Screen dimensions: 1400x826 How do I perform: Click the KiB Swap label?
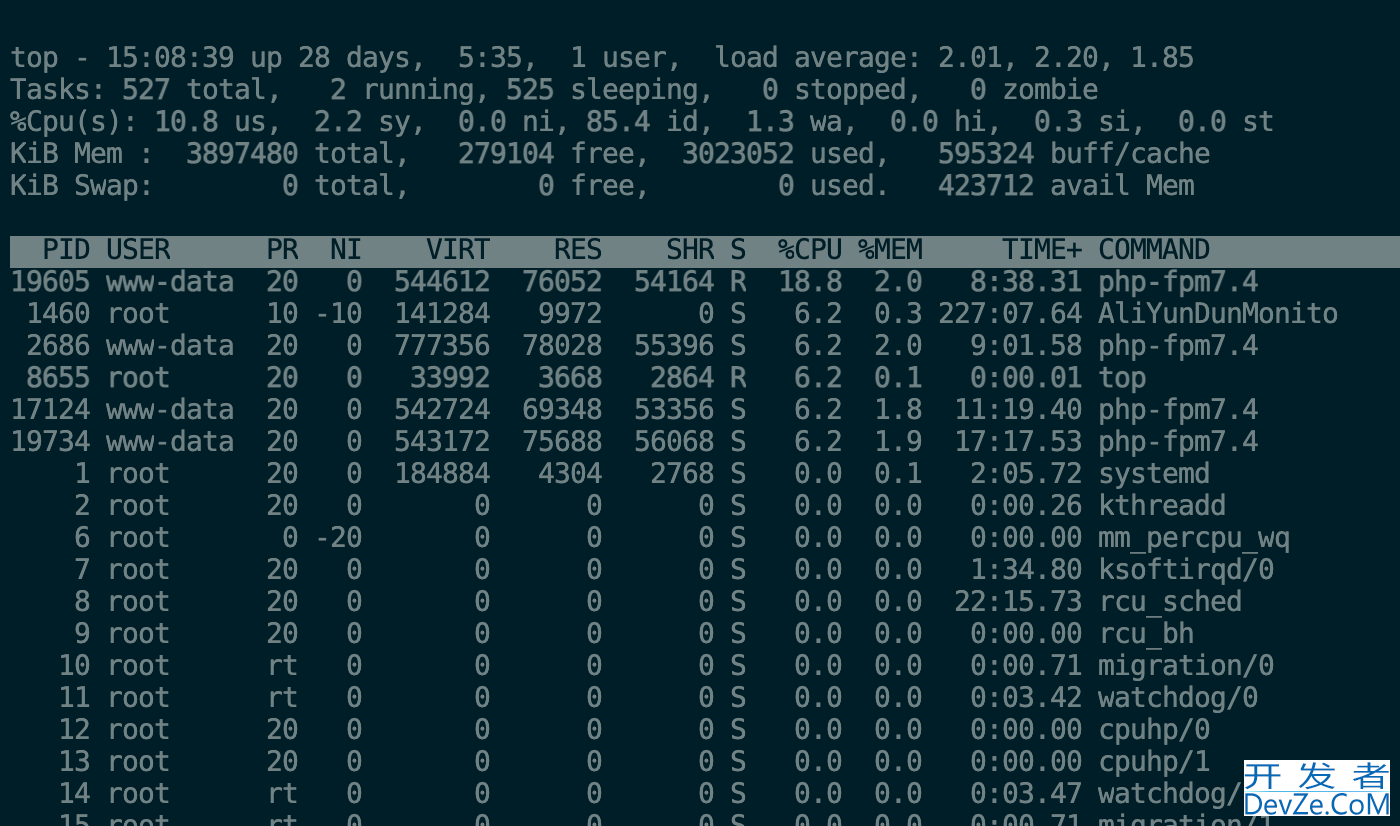point(82,186)
